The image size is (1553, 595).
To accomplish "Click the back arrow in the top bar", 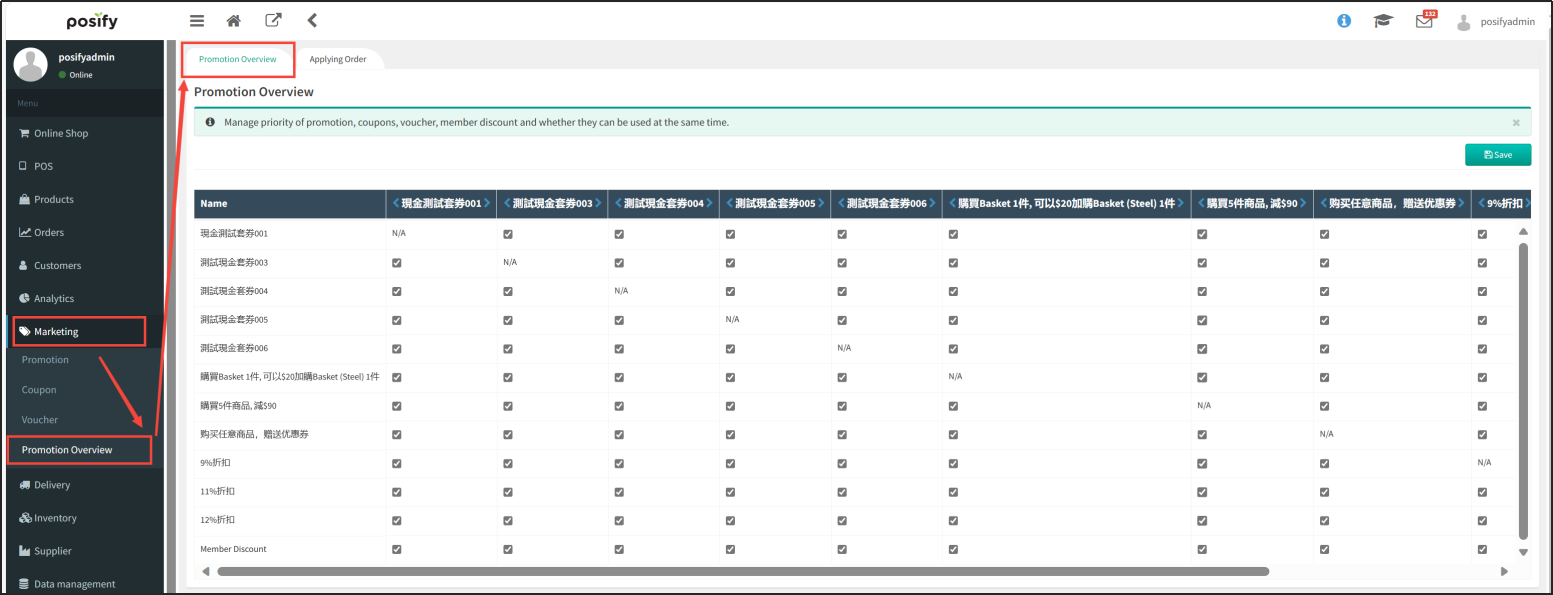I will point(310,20).
